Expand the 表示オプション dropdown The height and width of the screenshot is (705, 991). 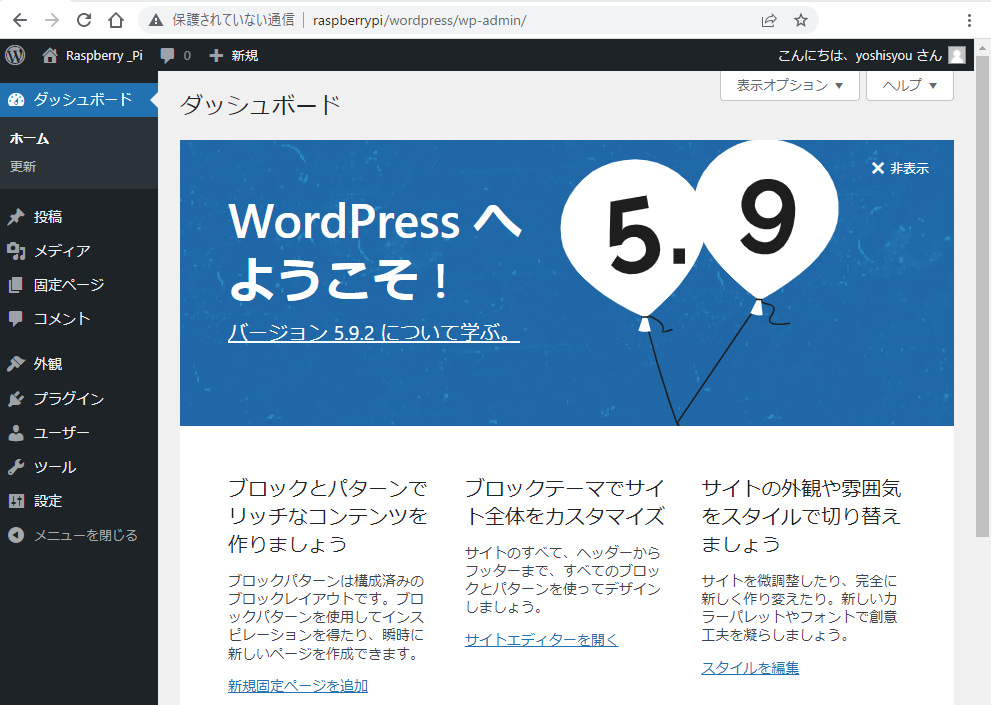tap(789, 86)
